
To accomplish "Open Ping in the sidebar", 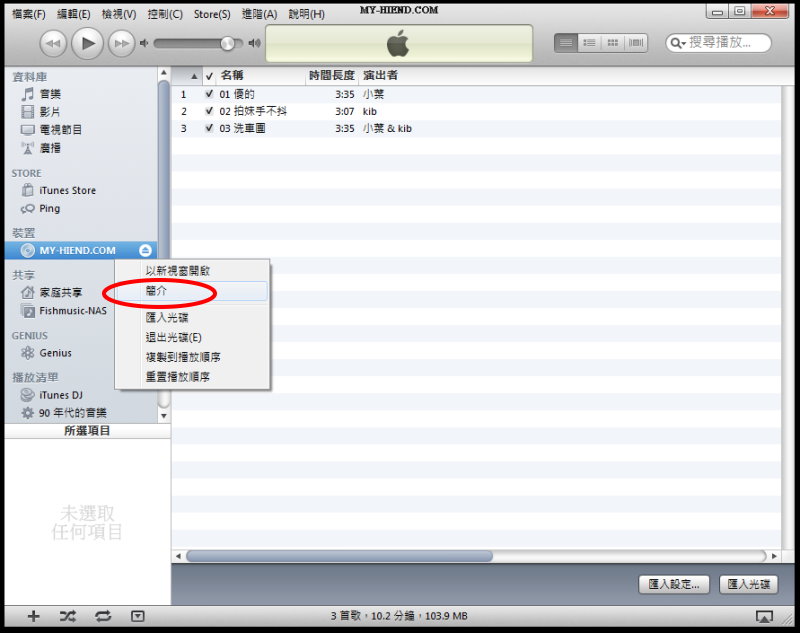I will tap(49, 208).
